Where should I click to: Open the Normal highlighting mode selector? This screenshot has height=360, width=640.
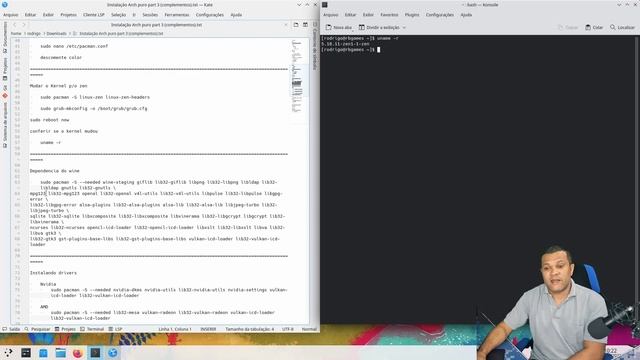(x=309, y=329)
